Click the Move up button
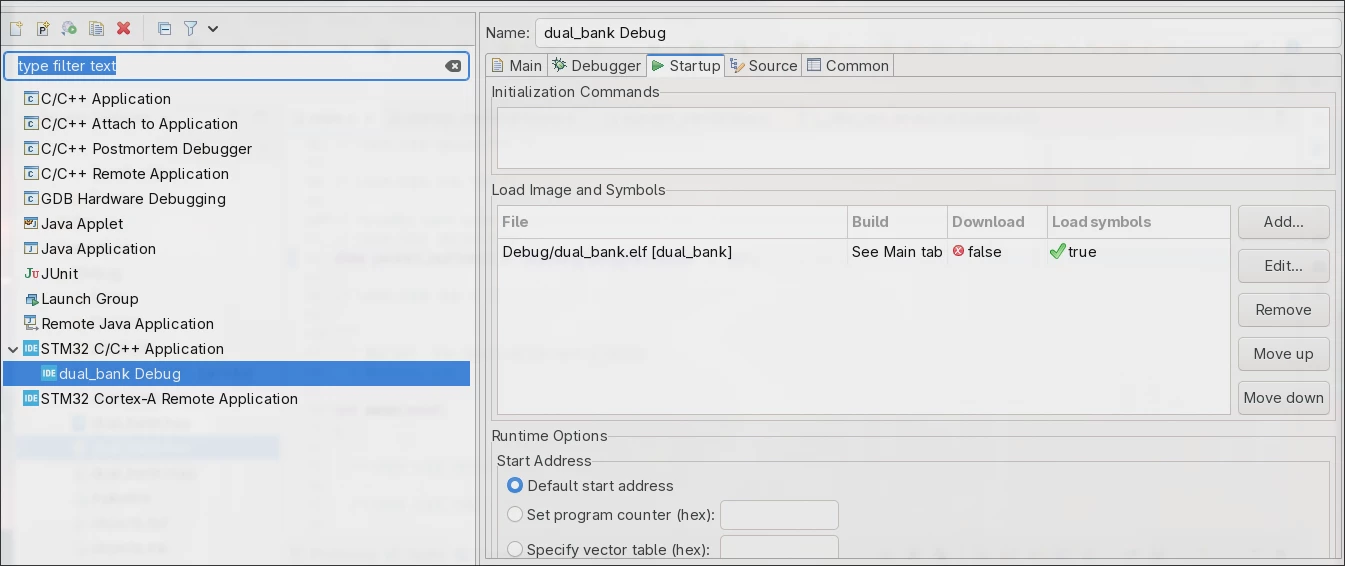Screen dimensions: 1345x566 1283,354
